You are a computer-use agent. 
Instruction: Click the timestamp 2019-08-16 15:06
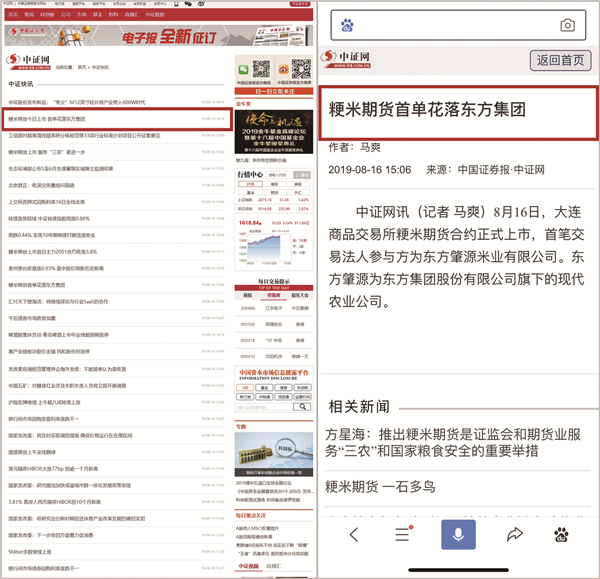(x=370, y=170)
